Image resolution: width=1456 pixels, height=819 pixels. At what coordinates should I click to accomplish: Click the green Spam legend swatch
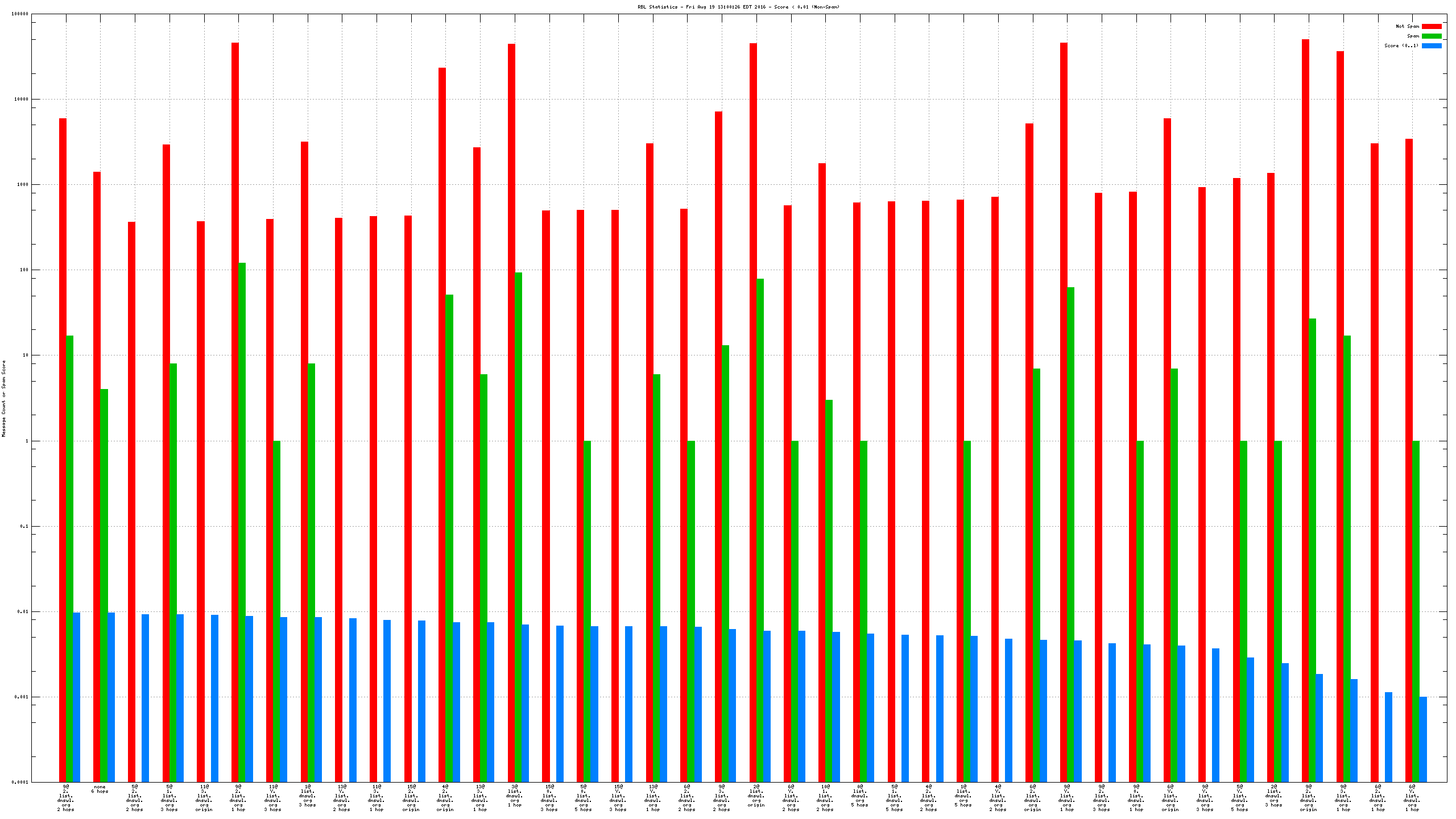click(1431, 36)
